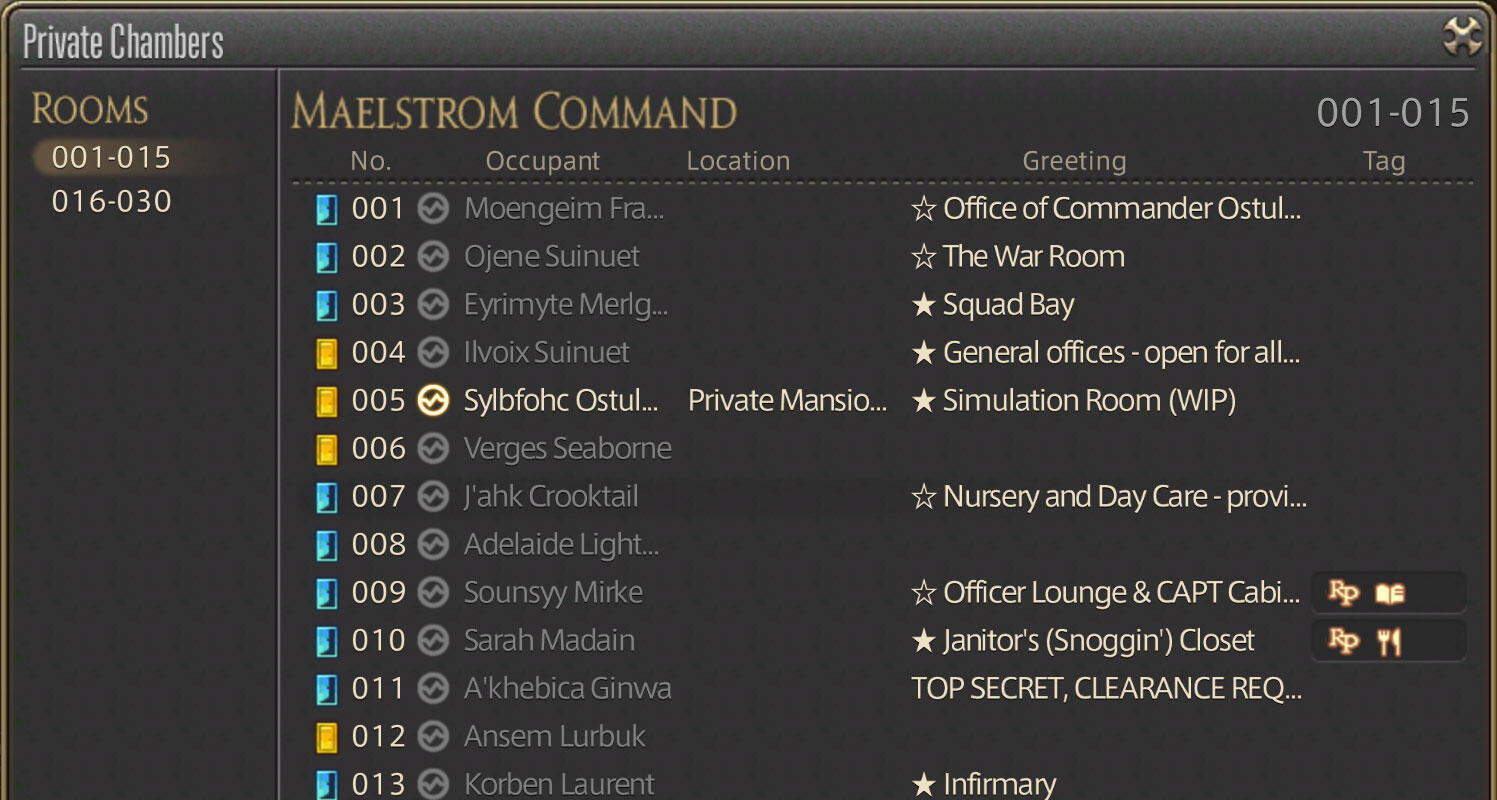Click the highlighted status icon for room 005
Screen dimensions: 1497x800
[x=432, y=401]
